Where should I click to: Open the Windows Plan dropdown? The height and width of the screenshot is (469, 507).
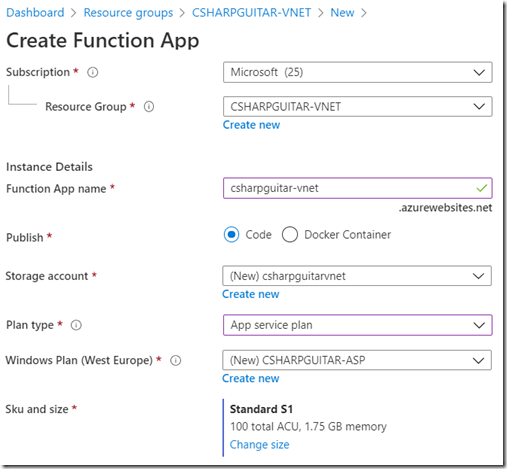[357, 360]
